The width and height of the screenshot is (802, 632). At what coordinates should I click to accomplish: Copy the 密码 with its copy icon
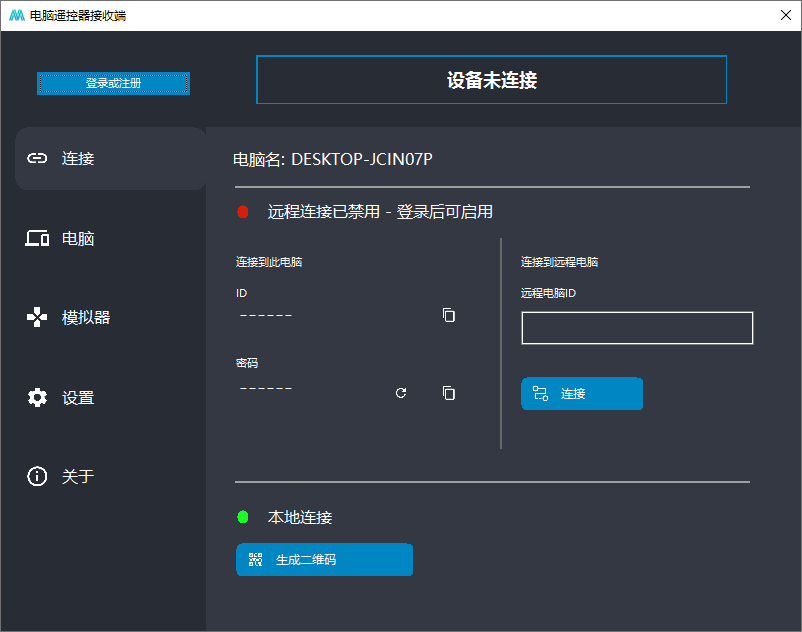(448, 393)
